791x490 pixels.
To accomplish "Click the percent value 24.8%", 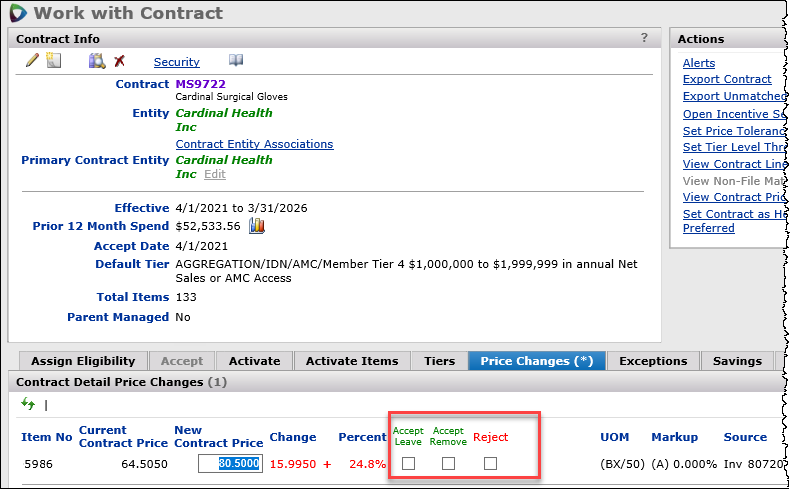I will [367, 464].
